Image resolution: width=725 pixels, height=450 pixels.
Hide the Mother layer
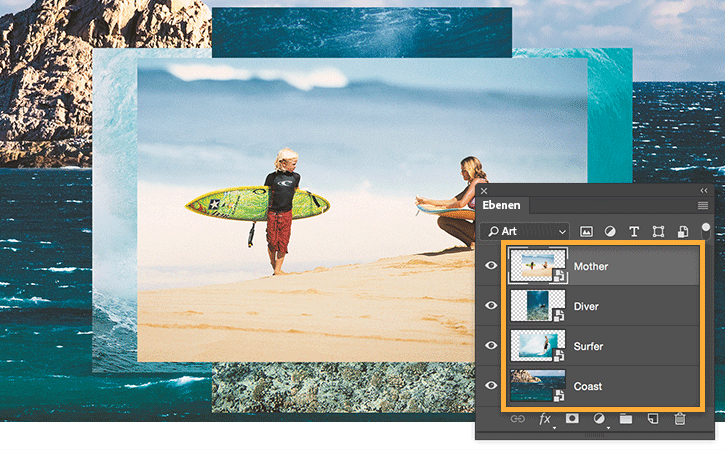pos(491,265)
